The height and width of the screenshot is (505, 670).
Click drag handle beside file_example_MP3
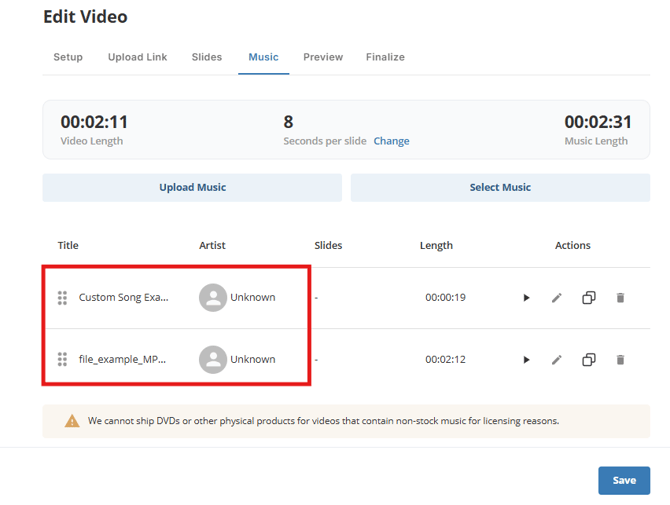click(62, 360)
